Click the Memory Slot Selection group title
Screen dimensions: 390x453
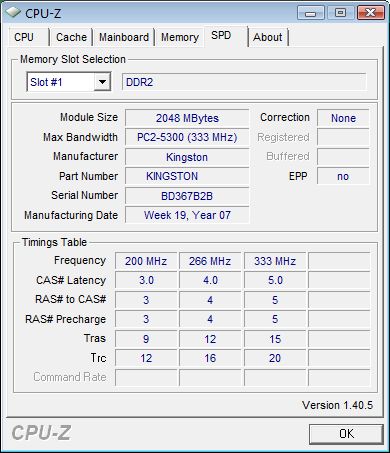[73, 59]
